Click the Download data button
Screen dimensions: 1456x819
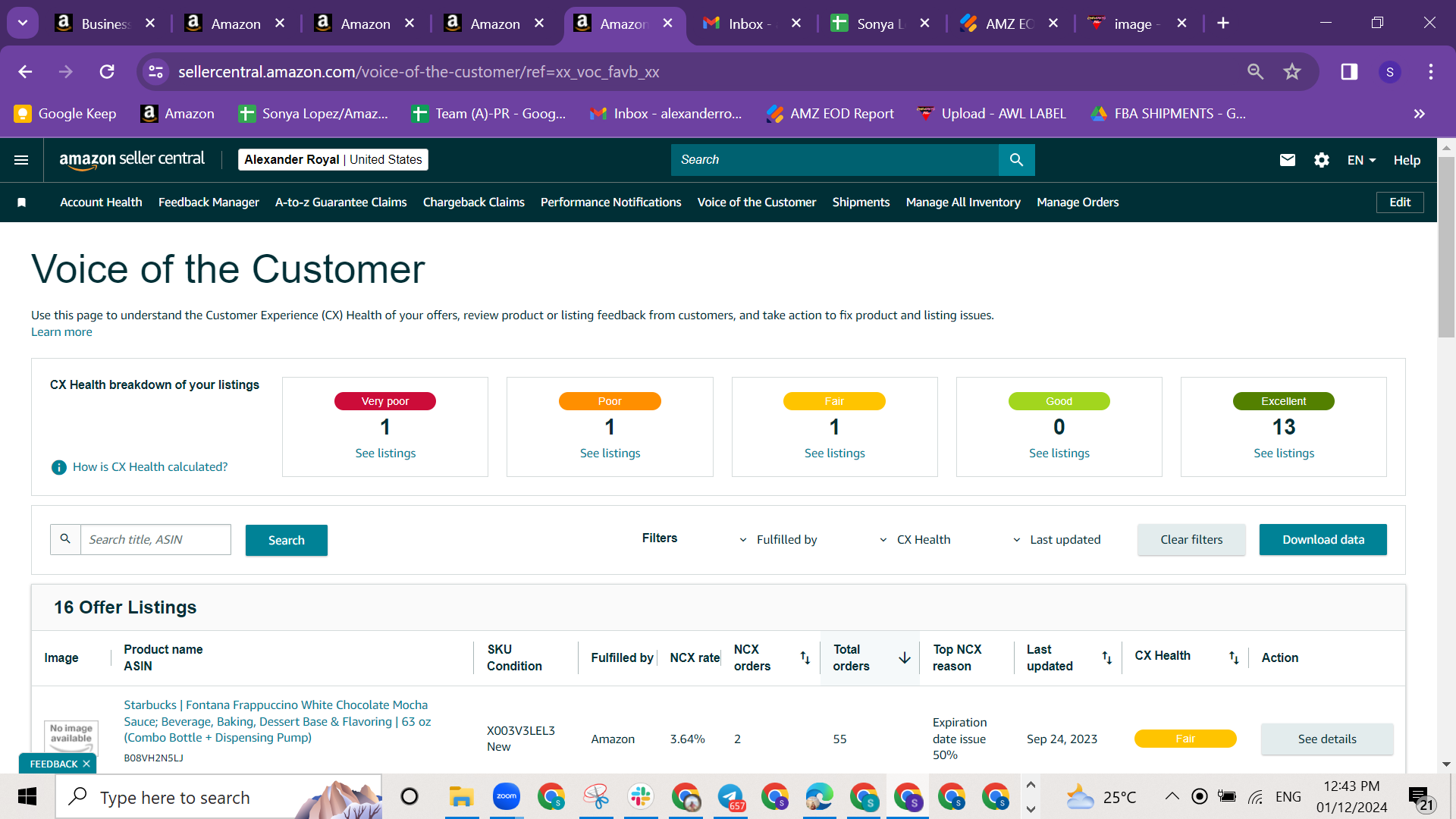tap(1323, 539)
